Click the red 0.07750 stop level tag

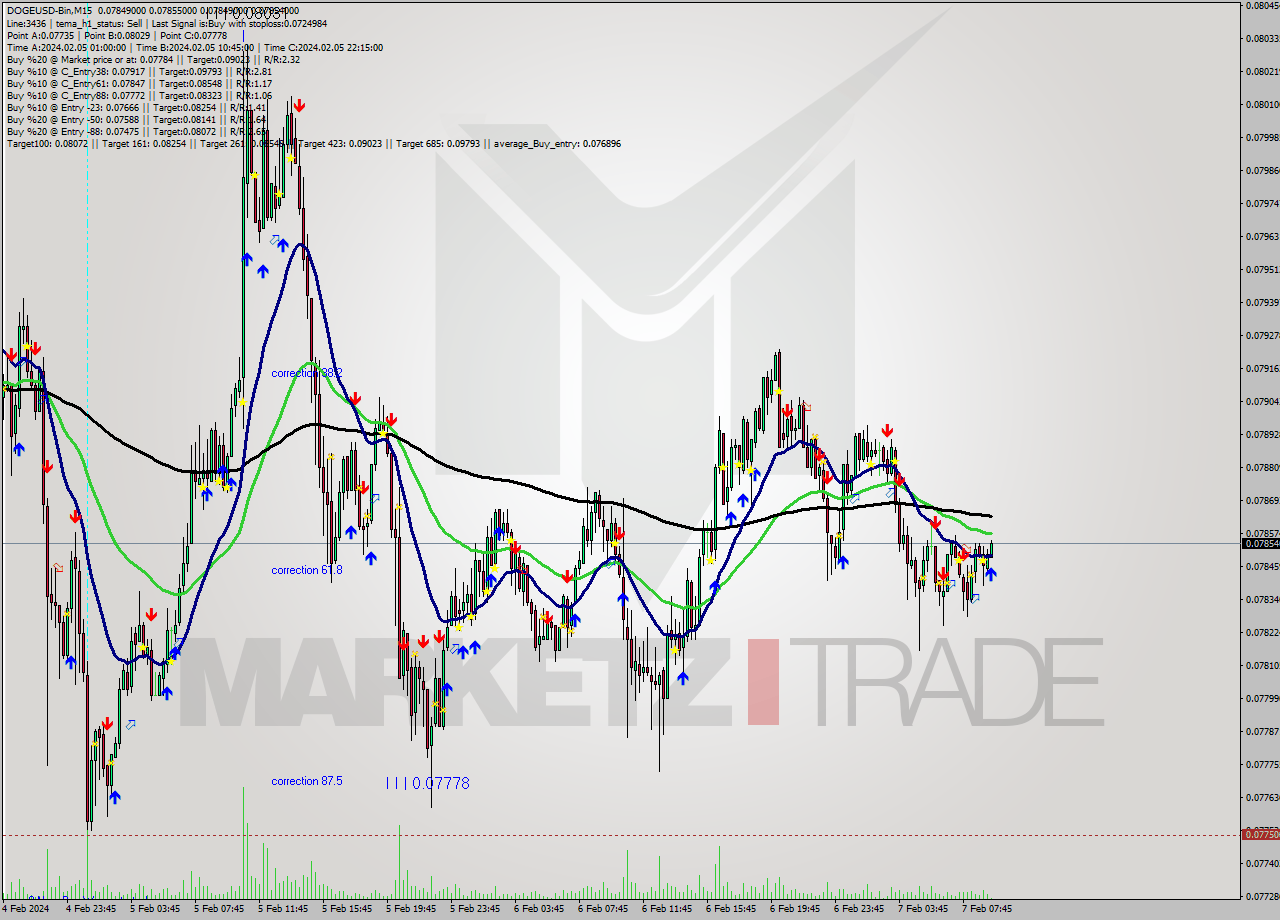(1260, 834)
